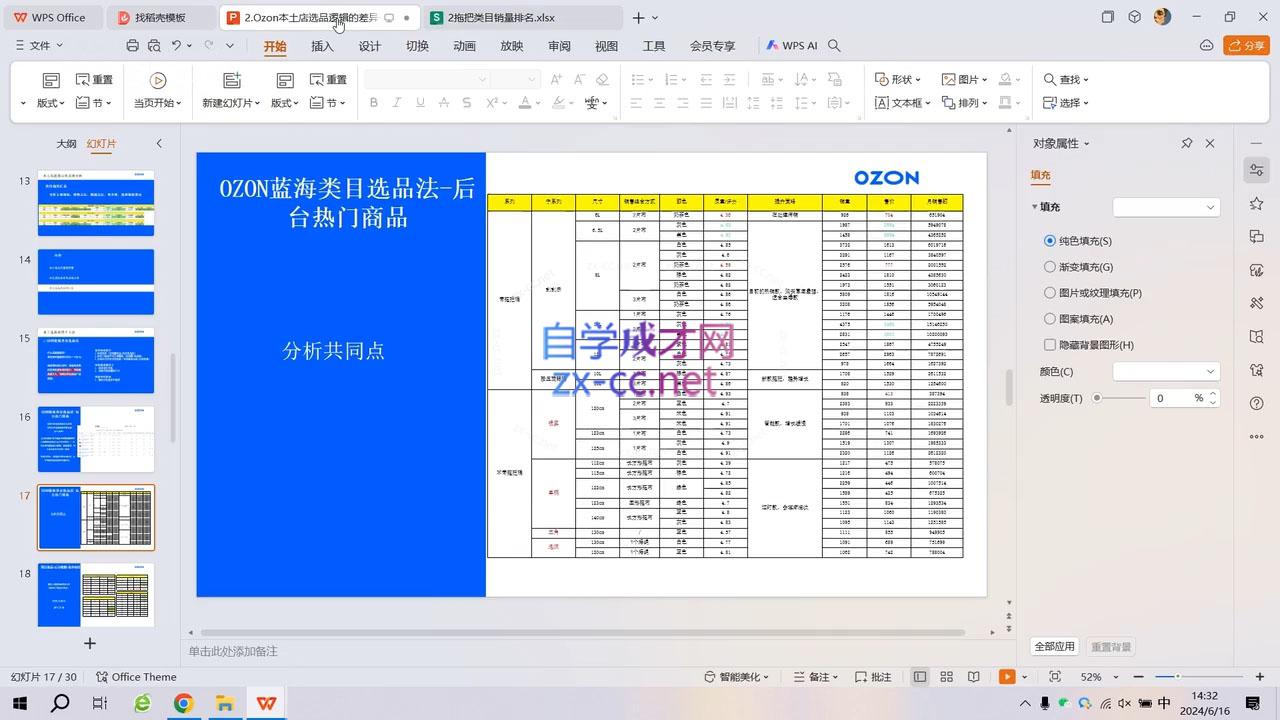Viewport: 1280px width, 720px height.
Task: Click the undo arrow icon
Action: [177, 46]
